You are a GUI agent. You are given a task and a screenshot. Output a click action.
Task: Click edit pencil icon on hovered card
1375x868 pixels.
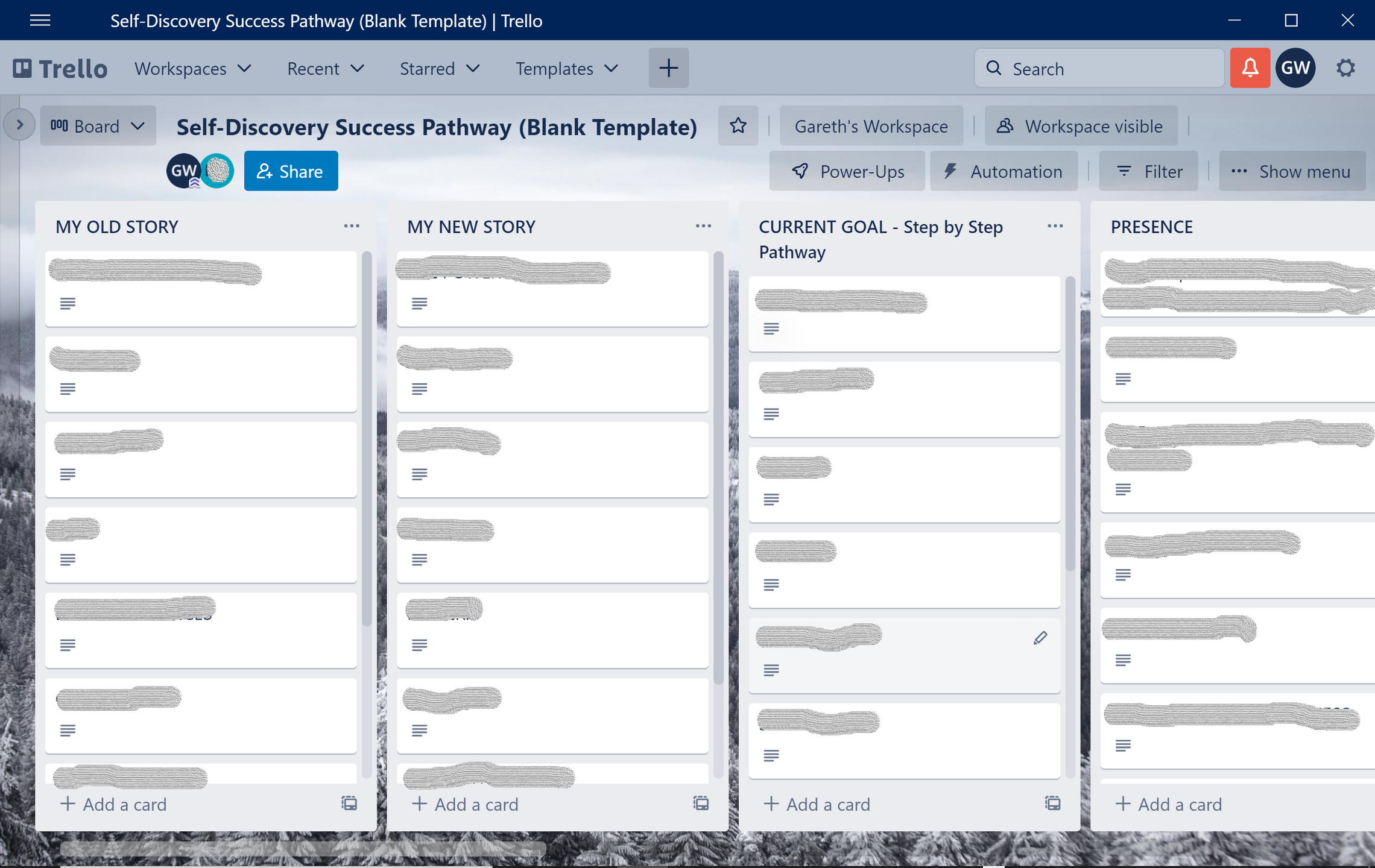[1040, 638]
